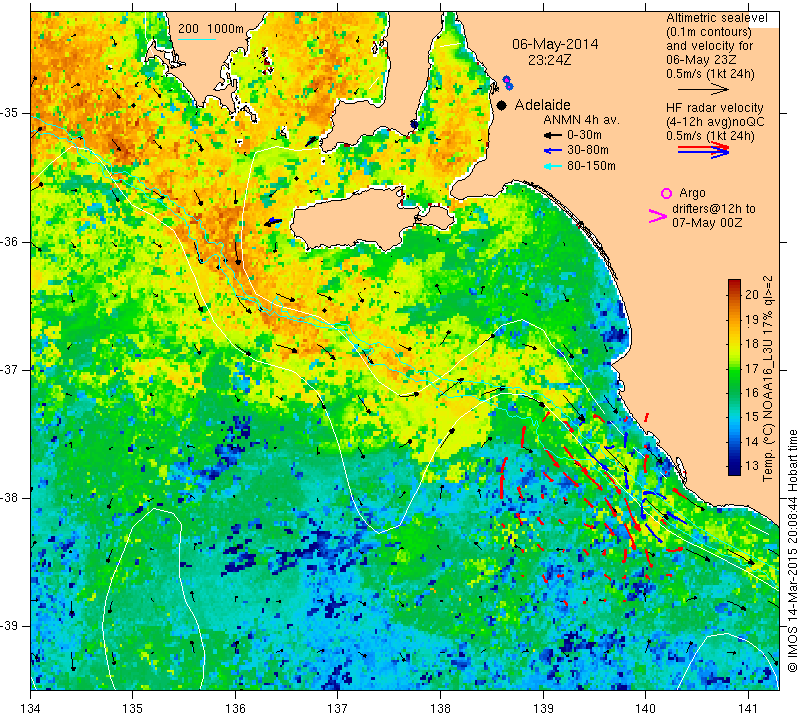This screenshot has width=800, height=720.
Task: Click the longitude axis label 136
Action: [x=236, y=708]
